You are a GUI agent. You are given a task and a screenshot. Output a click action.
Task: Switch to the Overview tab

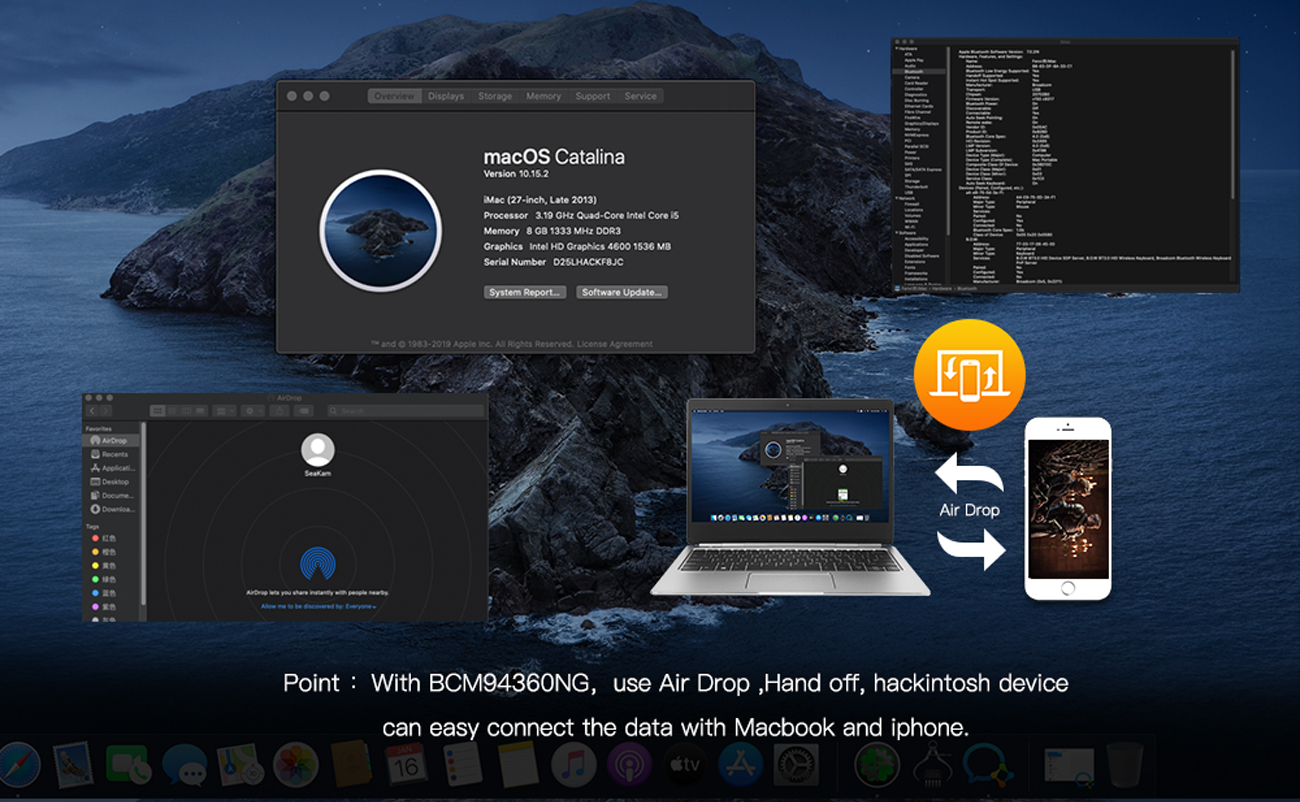point(394,96)
